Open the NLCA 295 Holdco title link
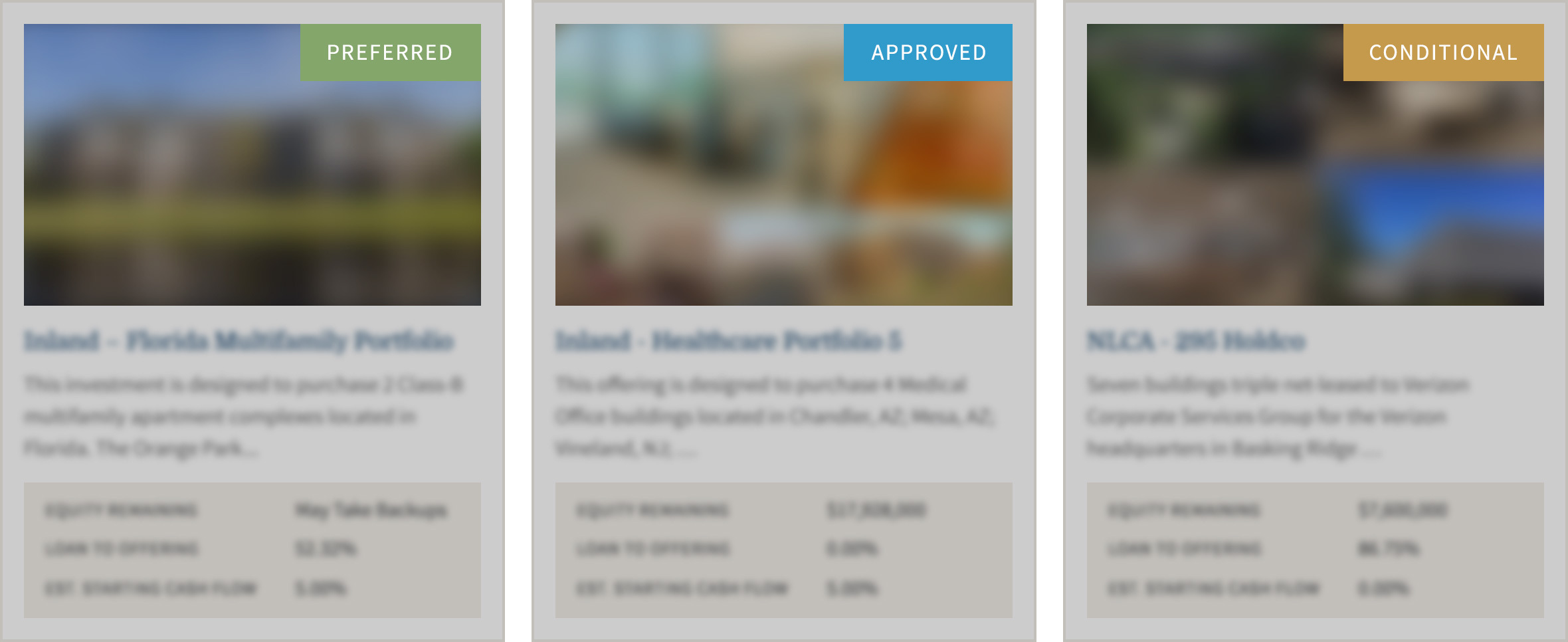This screenshot has height=642, width=1568. [x=1196, y=341]
